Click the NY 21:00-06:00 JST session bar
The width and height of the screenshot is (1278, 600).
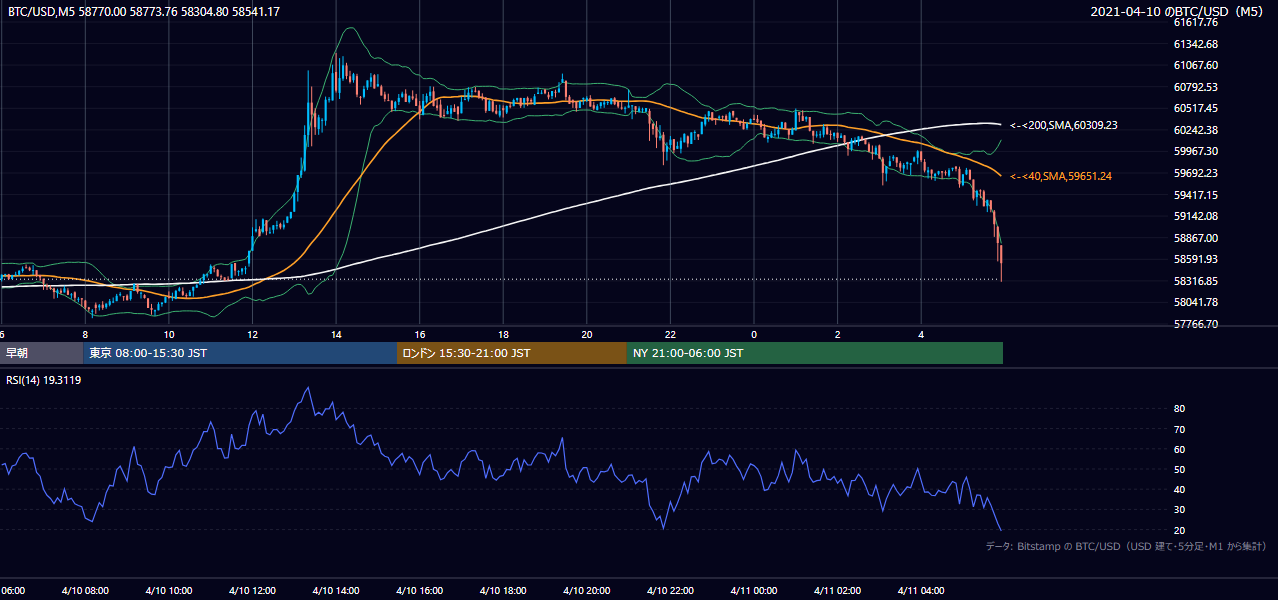tap(815, 353)
